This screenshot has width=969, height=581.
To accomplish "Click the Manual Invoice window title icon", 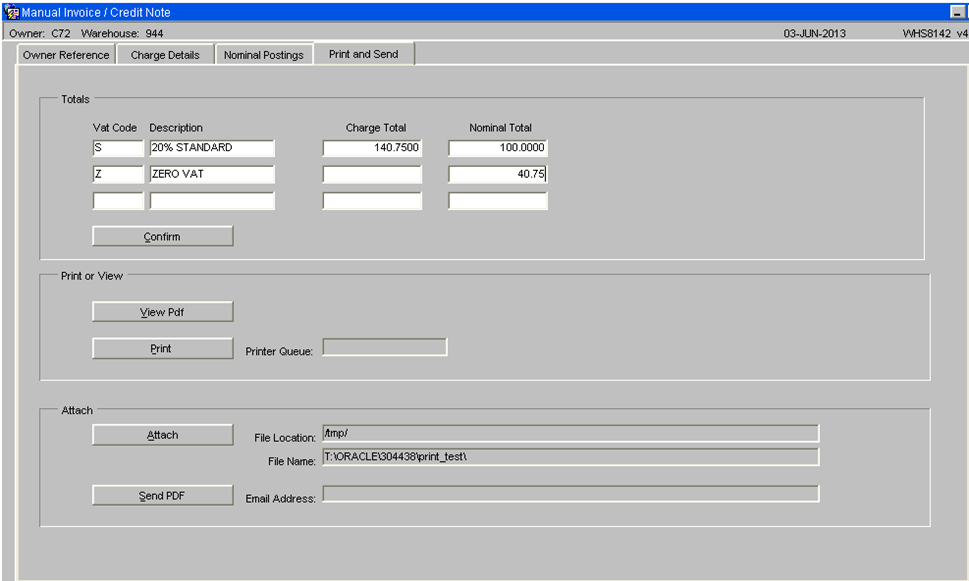I will coord(11,12).
